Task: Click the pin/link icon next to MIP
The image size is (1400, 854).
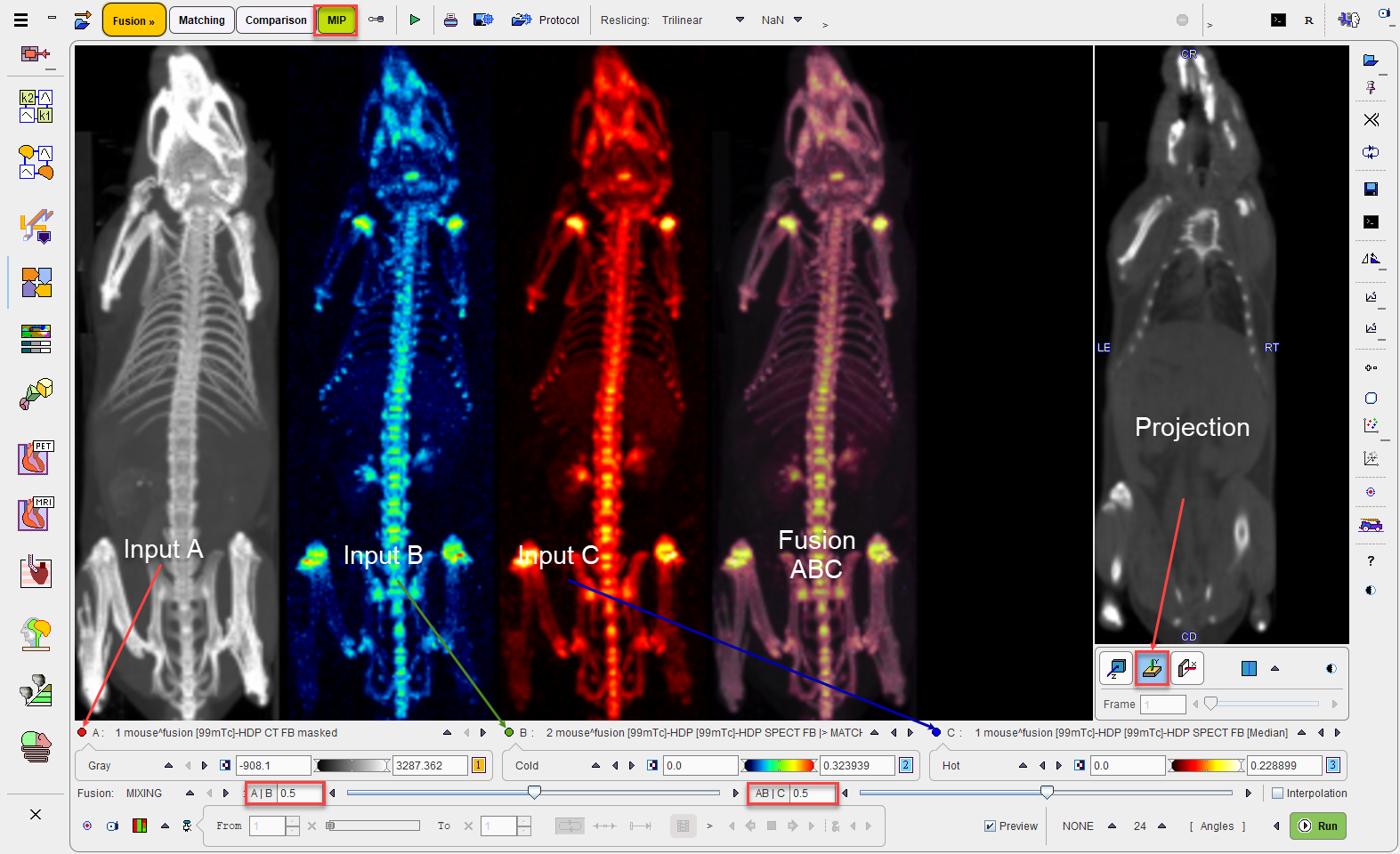Action: [376, 20]
